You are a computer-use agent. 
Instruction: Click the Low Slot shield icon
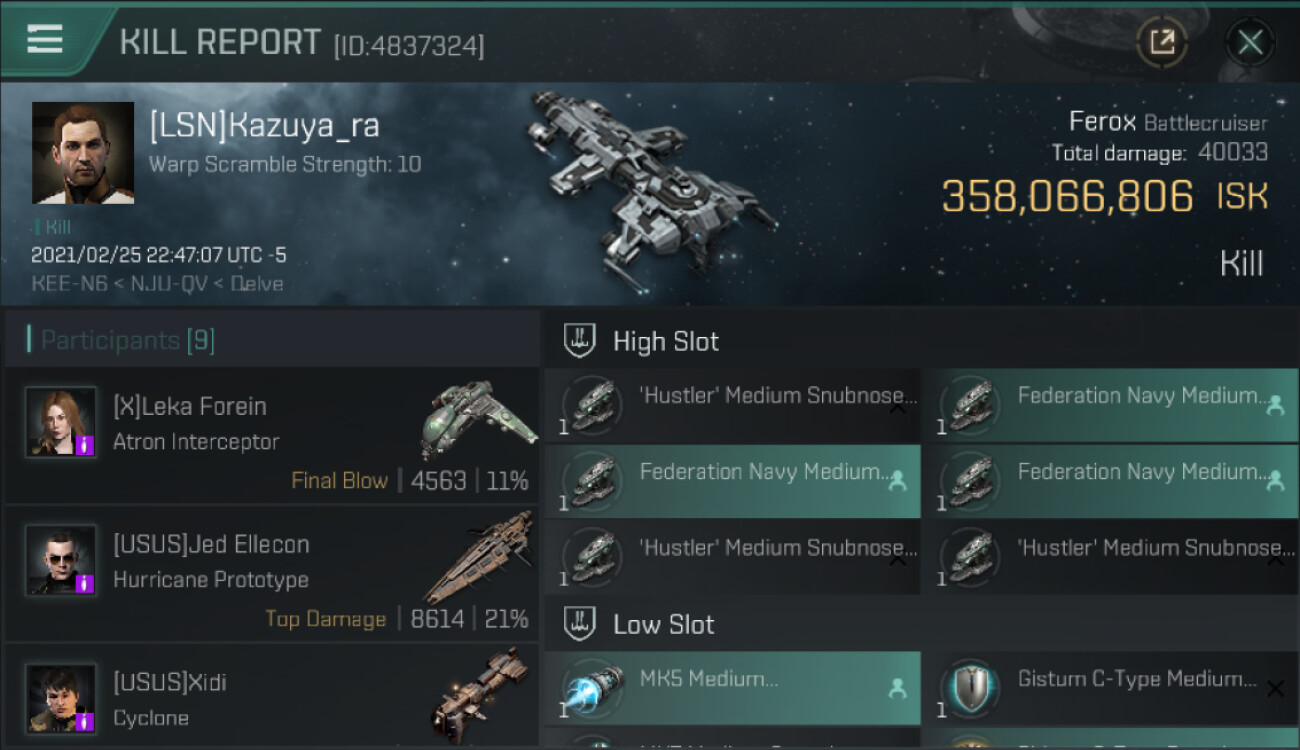pos(580,625)
